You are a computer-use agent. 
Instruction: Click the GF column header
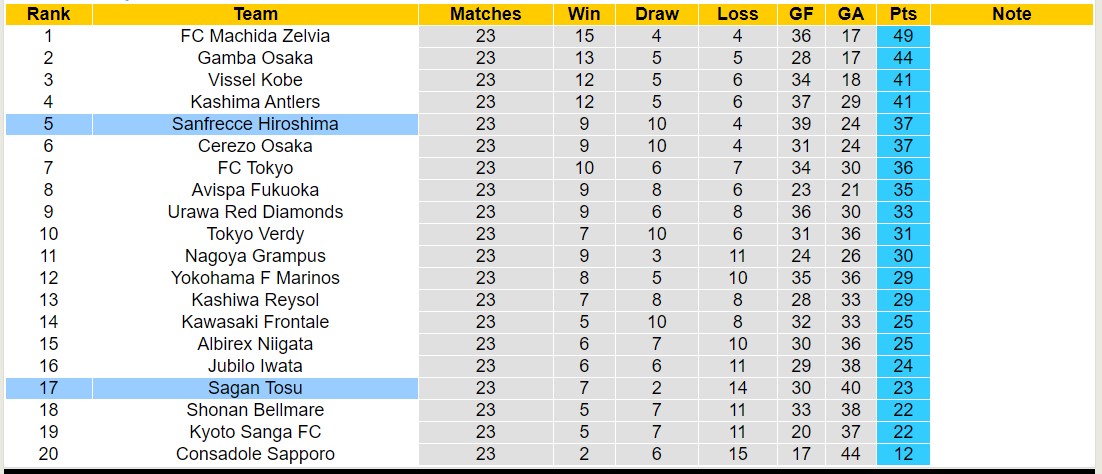[x=801, y=14]
